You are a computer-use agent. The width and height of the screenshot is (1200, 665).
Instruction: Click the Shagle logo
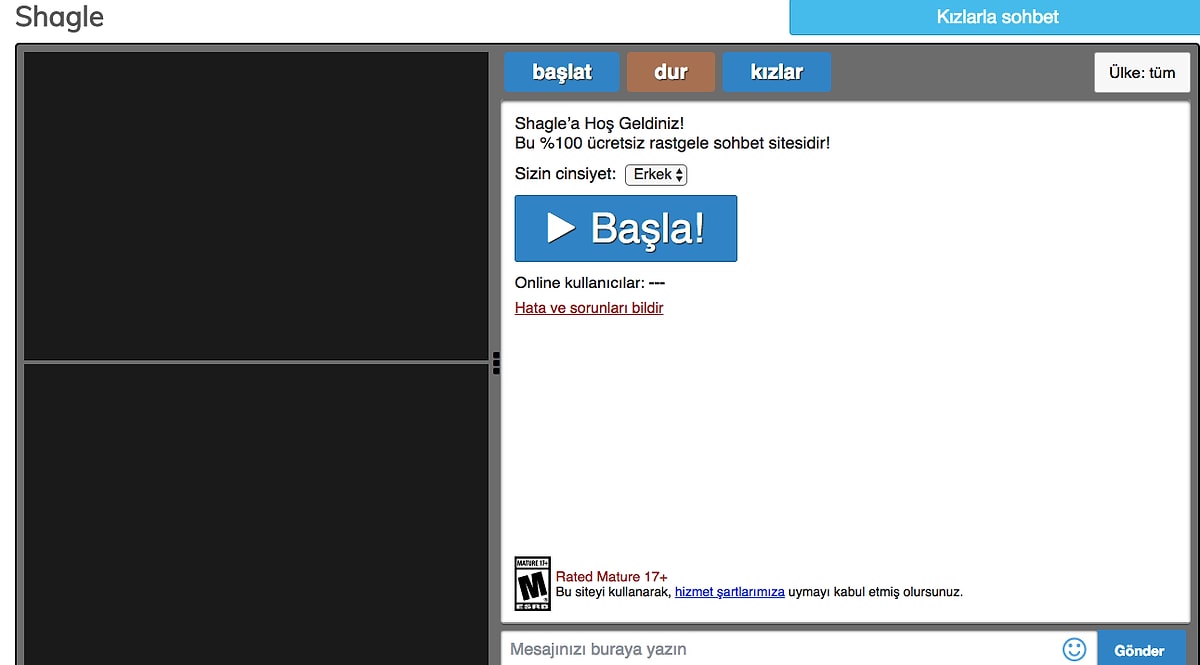tap(60, 17)
